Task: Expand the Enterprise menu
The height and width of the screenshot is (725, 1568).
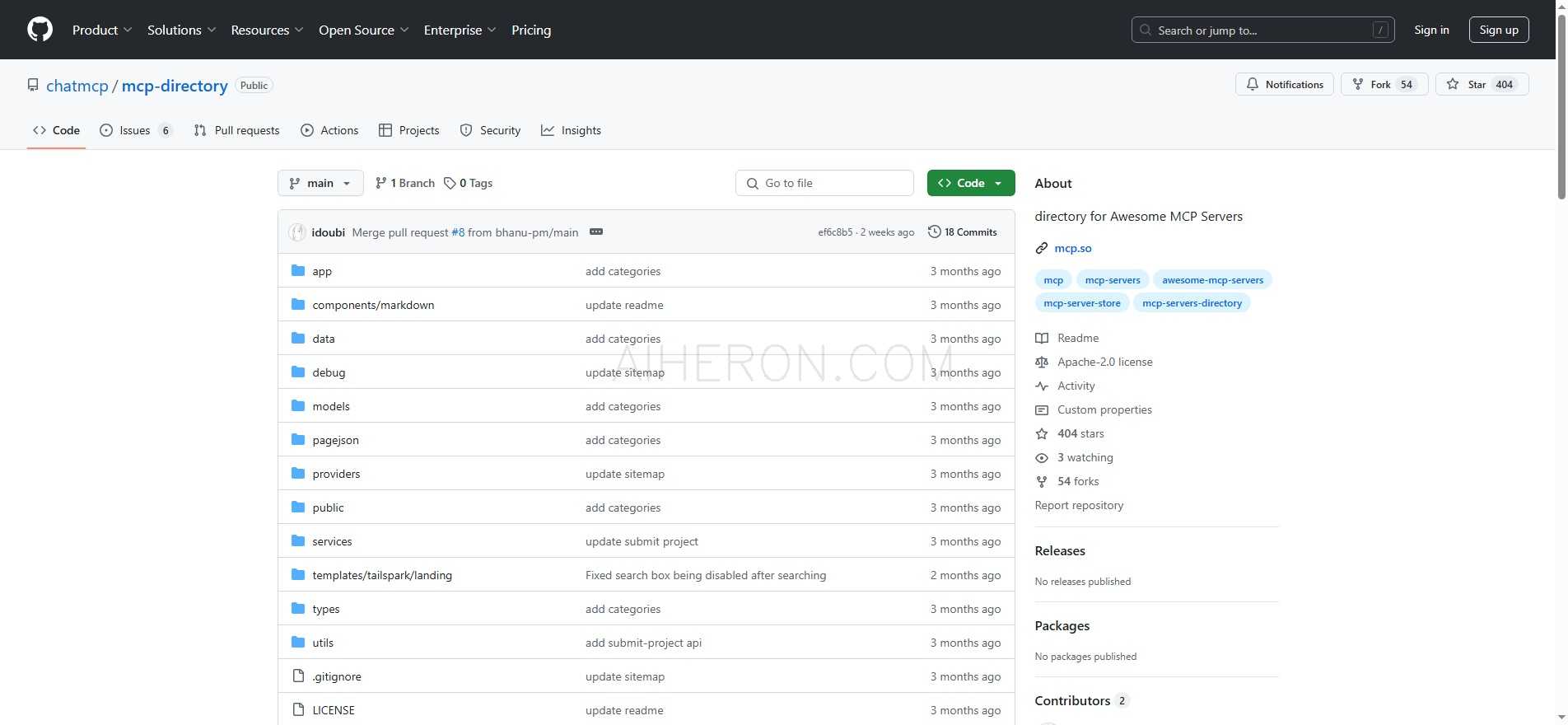Action: pos(460,30)
